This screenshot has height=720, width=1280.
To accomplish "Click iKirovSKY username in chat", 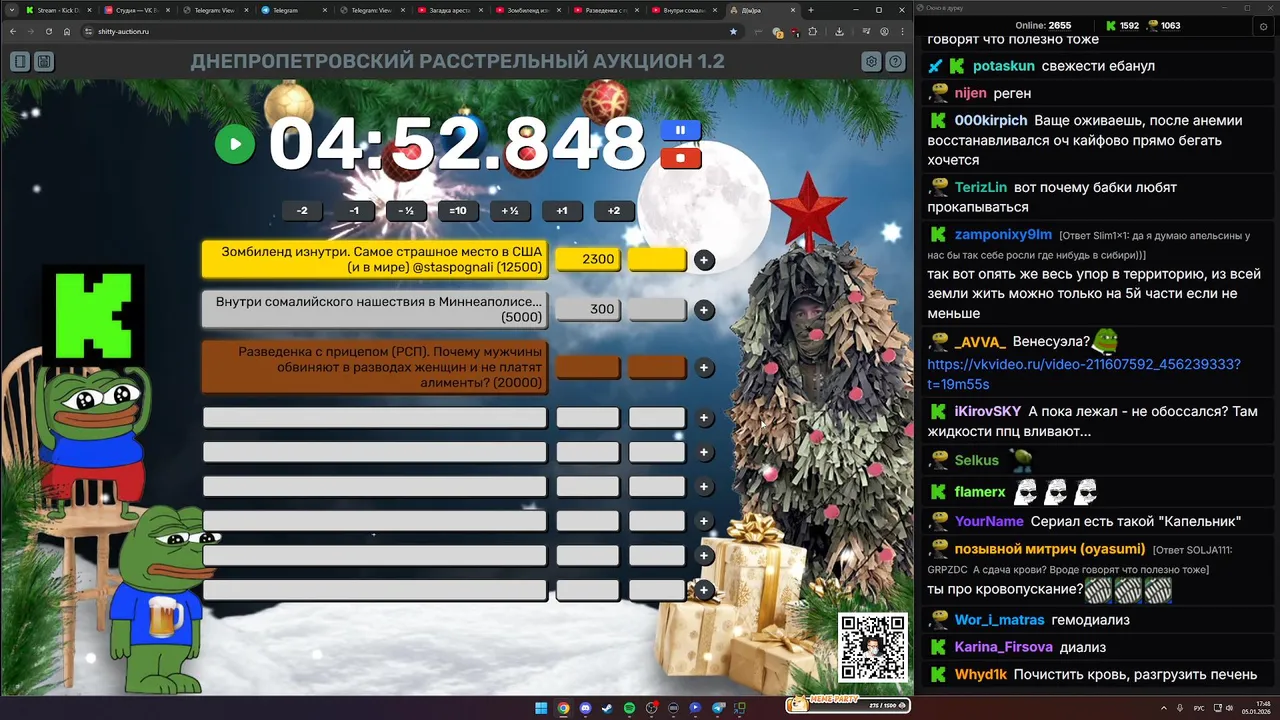I will [x=988, y=411].
